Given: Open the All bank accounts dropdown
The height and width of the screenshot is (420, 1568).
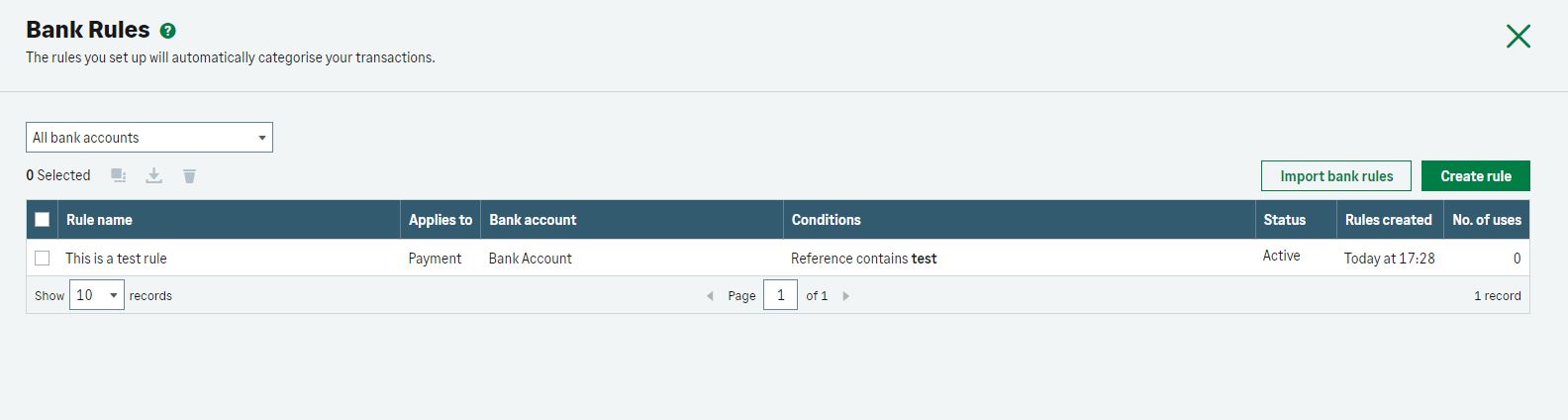Looking at the screenshot, I should pos(149,138).
